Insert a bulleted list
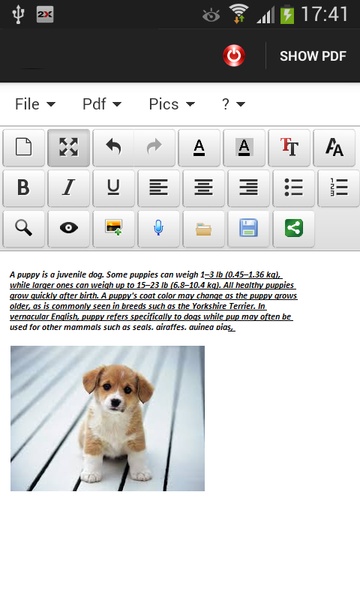The image size is (360, 600). pos(293,188)
